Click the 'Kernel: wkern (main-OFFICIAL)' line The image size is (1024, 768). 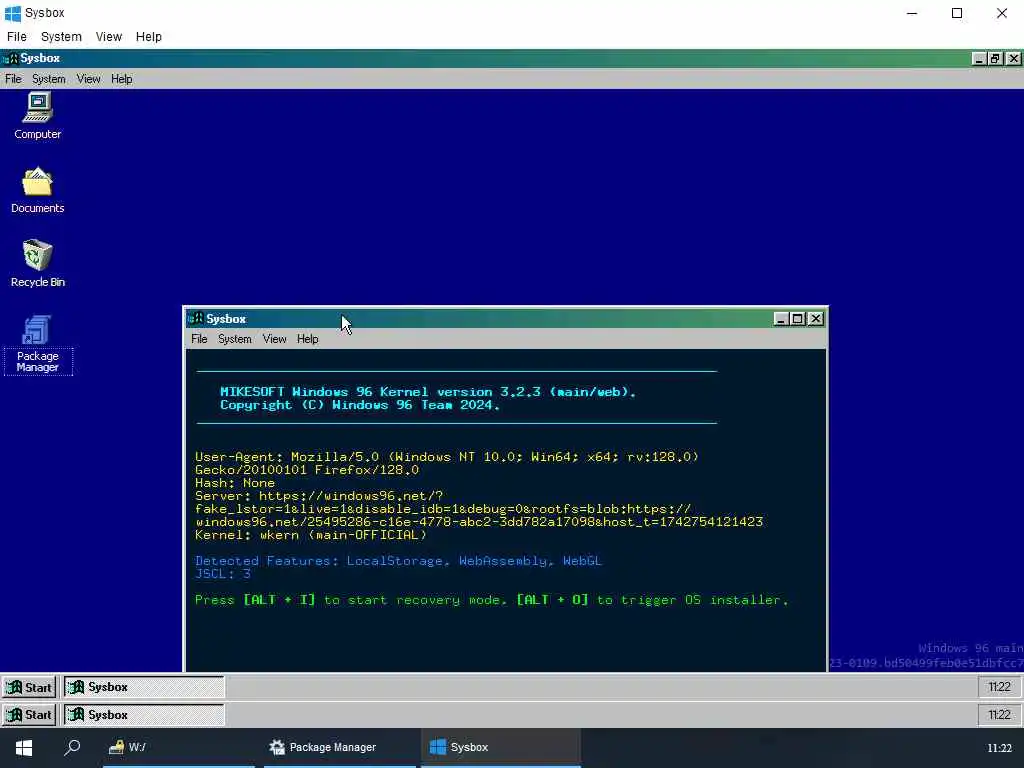point(311,535)
